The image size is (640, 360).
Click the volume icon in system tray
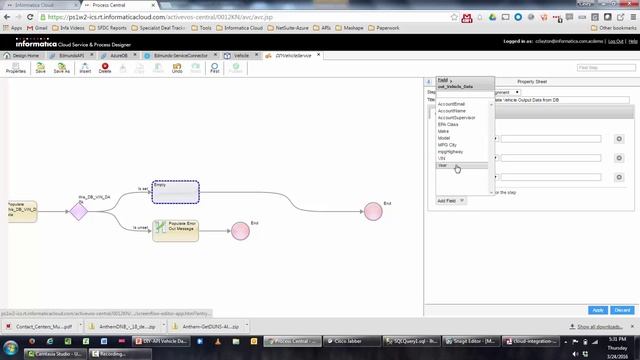pos(576,354)
